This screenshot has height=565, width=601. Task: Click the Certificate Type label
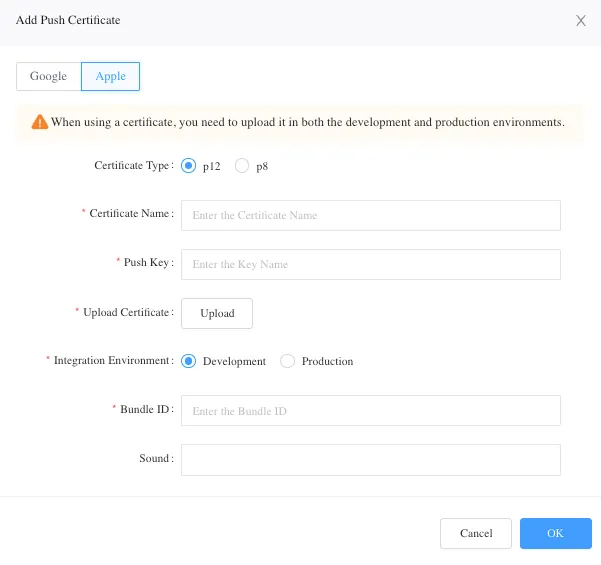(134, 166)
